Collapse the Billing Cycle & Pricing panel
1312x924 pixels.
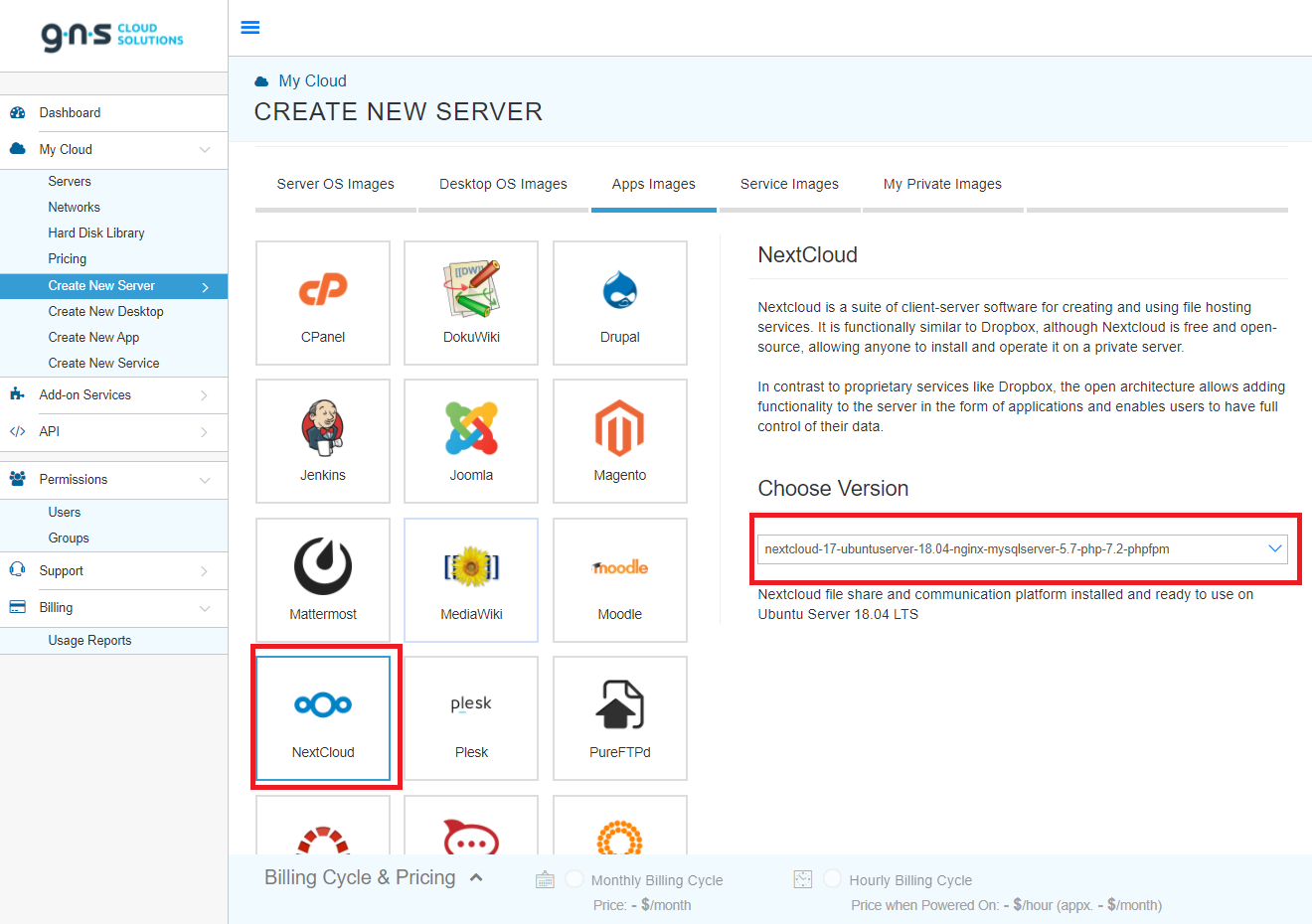point(476,877)
